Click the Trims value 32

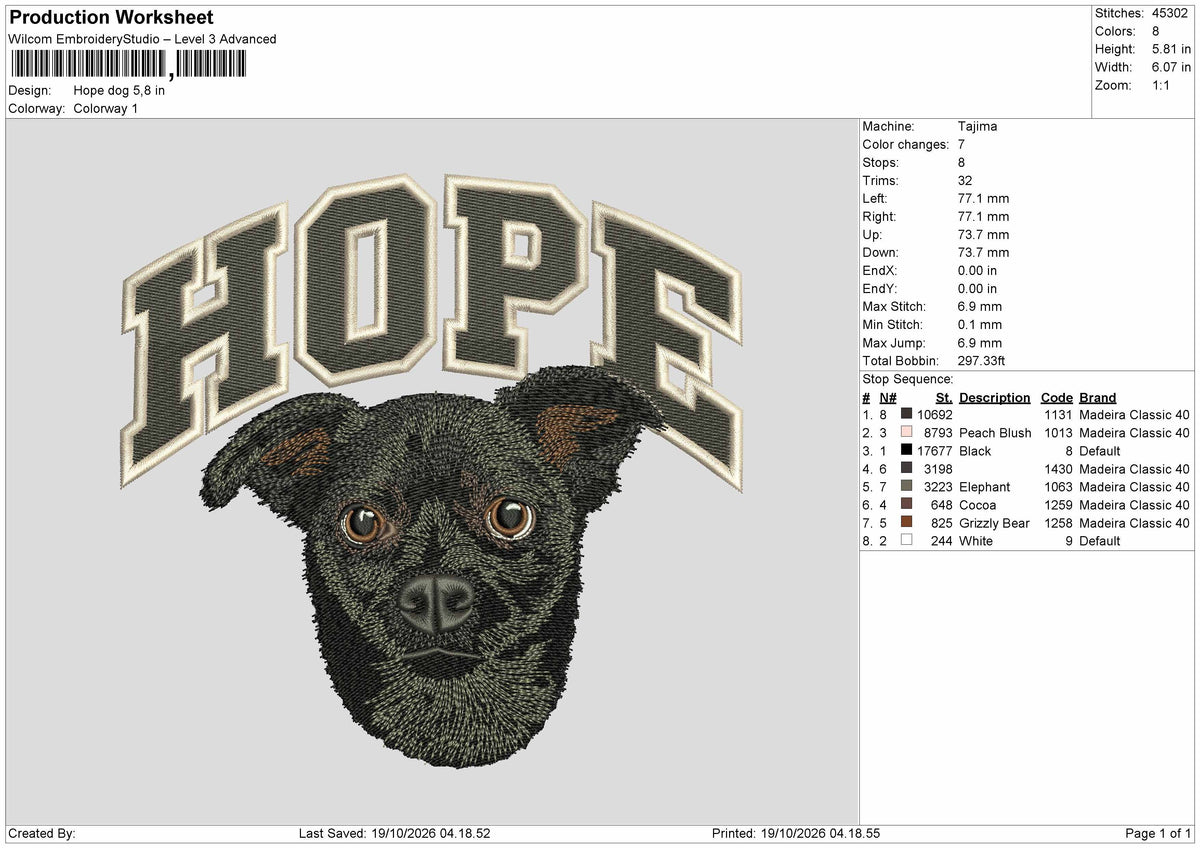(x=965, y=180)
